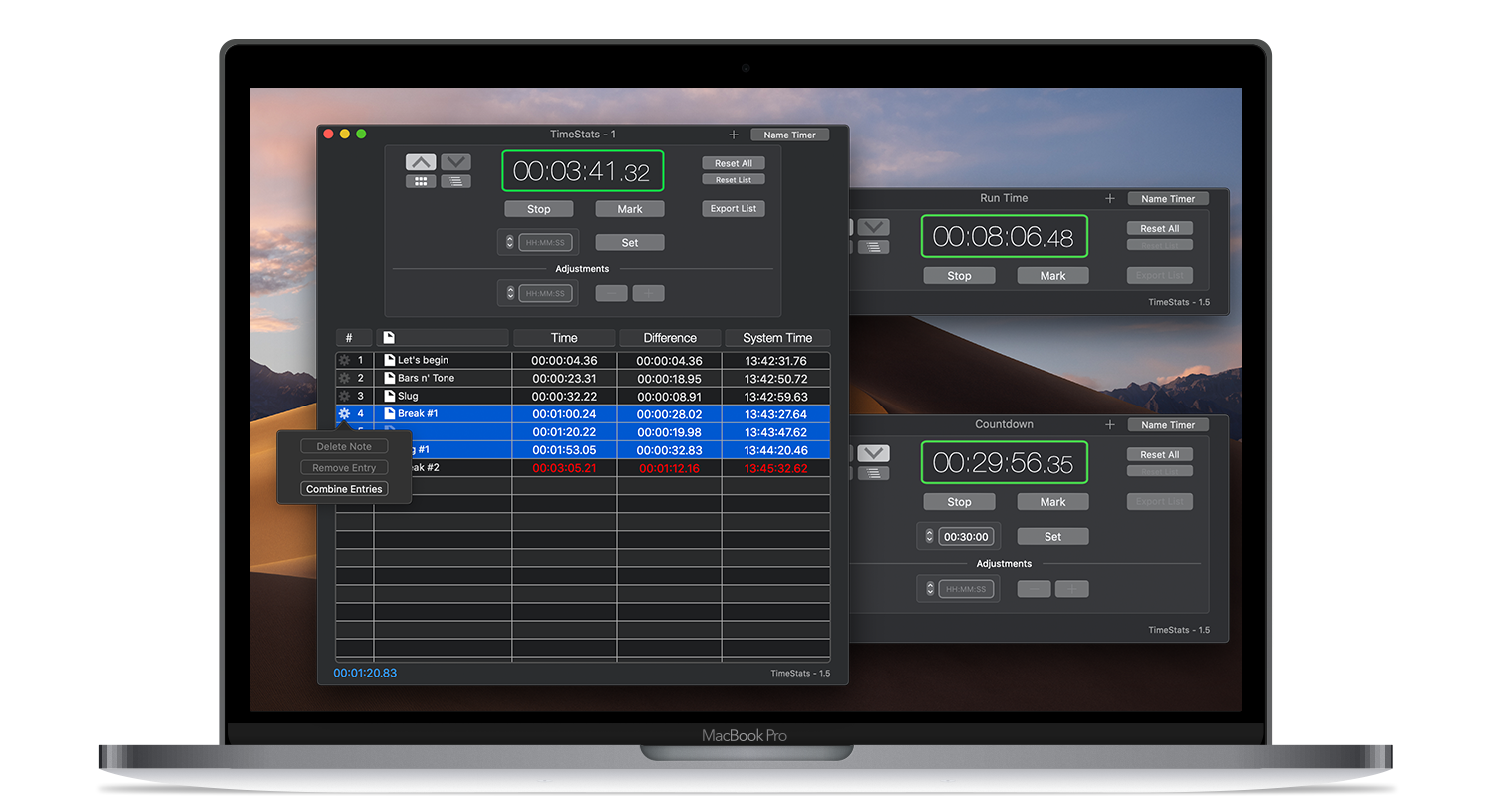Click Name Timer in TimeStats - 1 window
The height and width of the screenshot is (812, 1495).
[x=789, y=135]
